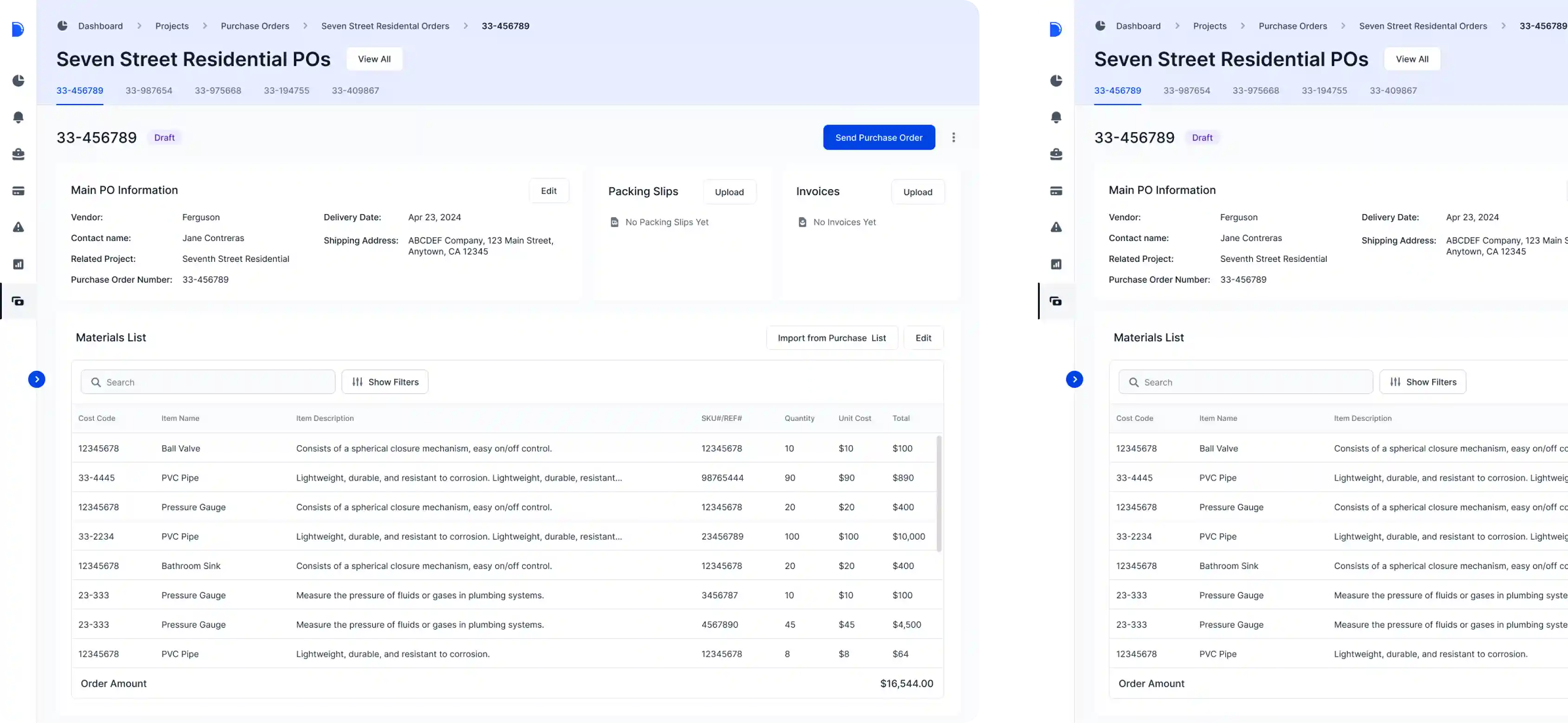The image size is (1568, 723).
Task: Upload a file under Packing Slips
Action: [x=729, y=192]
